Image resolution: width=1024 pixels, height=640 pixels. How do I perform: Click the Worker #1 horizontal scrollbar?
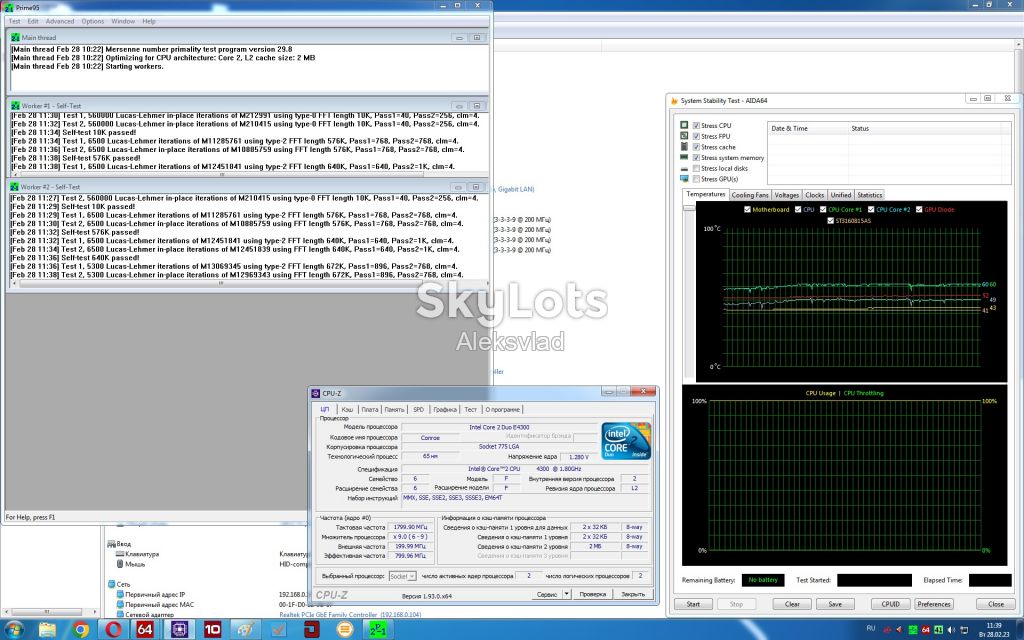[221, 174]
